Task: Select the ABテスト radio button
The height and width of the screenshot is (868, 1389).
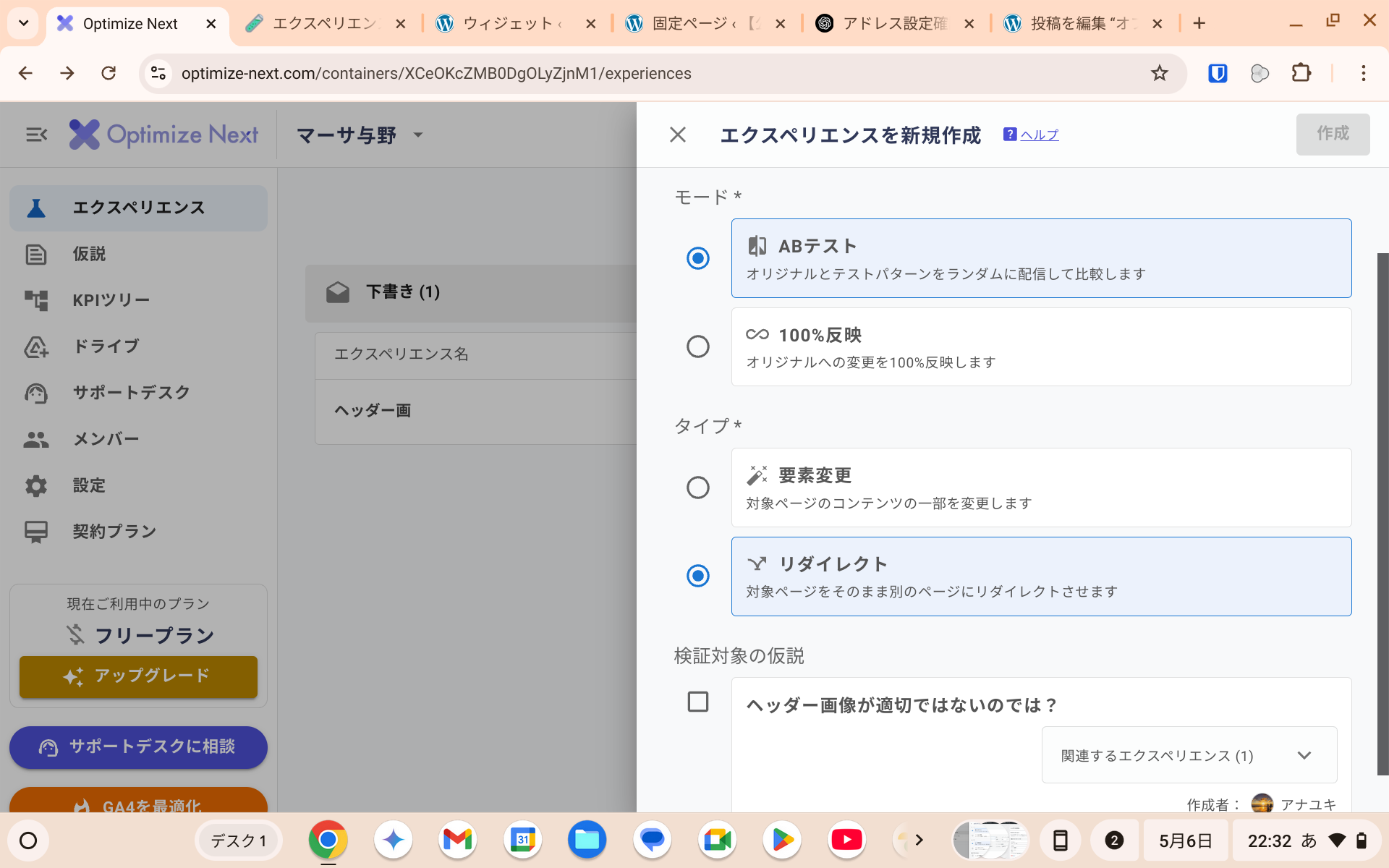Action: pos(698,258)
